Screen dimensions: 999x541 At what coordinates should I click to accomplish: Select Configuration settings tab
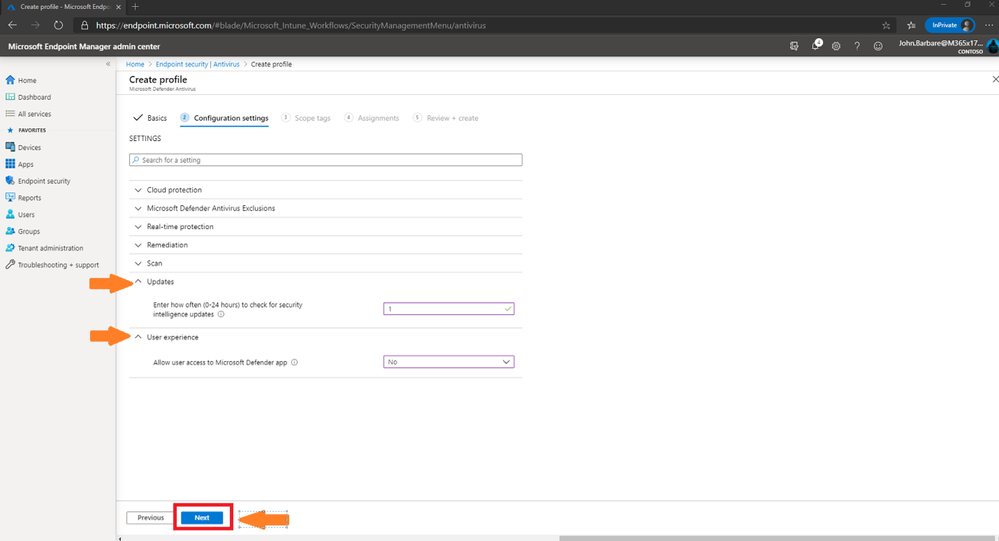224,118
